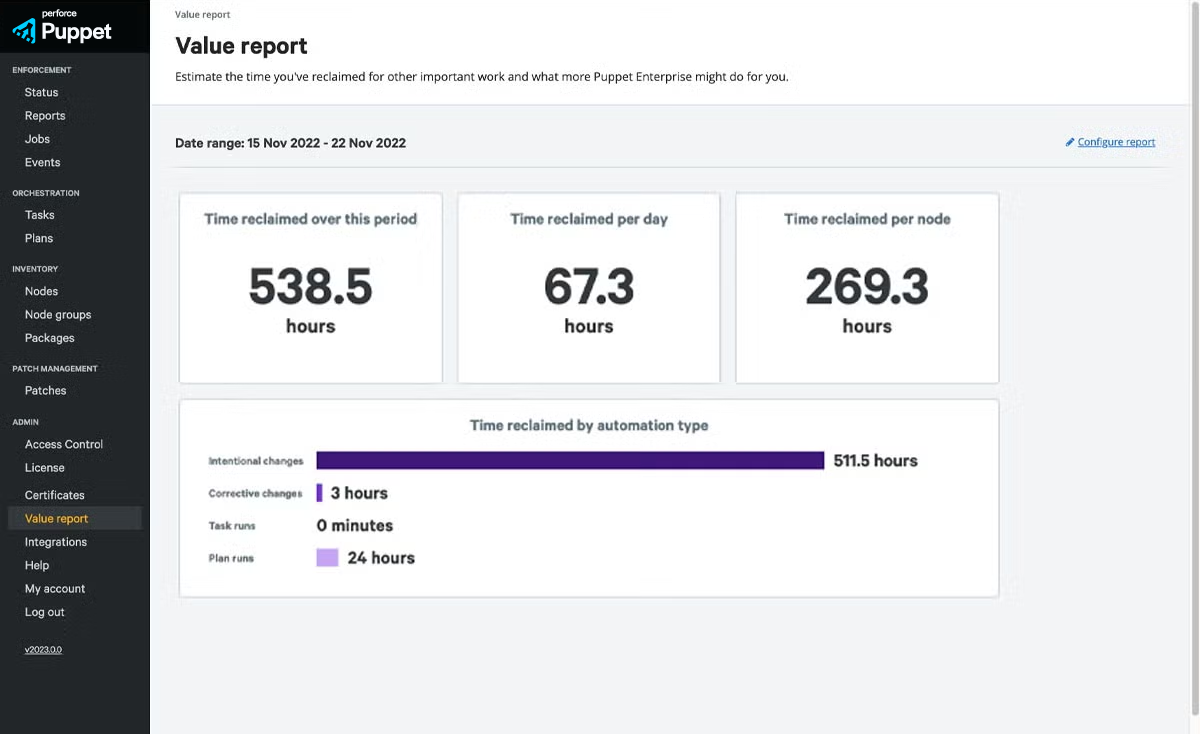1200x734 pixels.
Task: Open My account settings
Action: [x=54, y=588]
